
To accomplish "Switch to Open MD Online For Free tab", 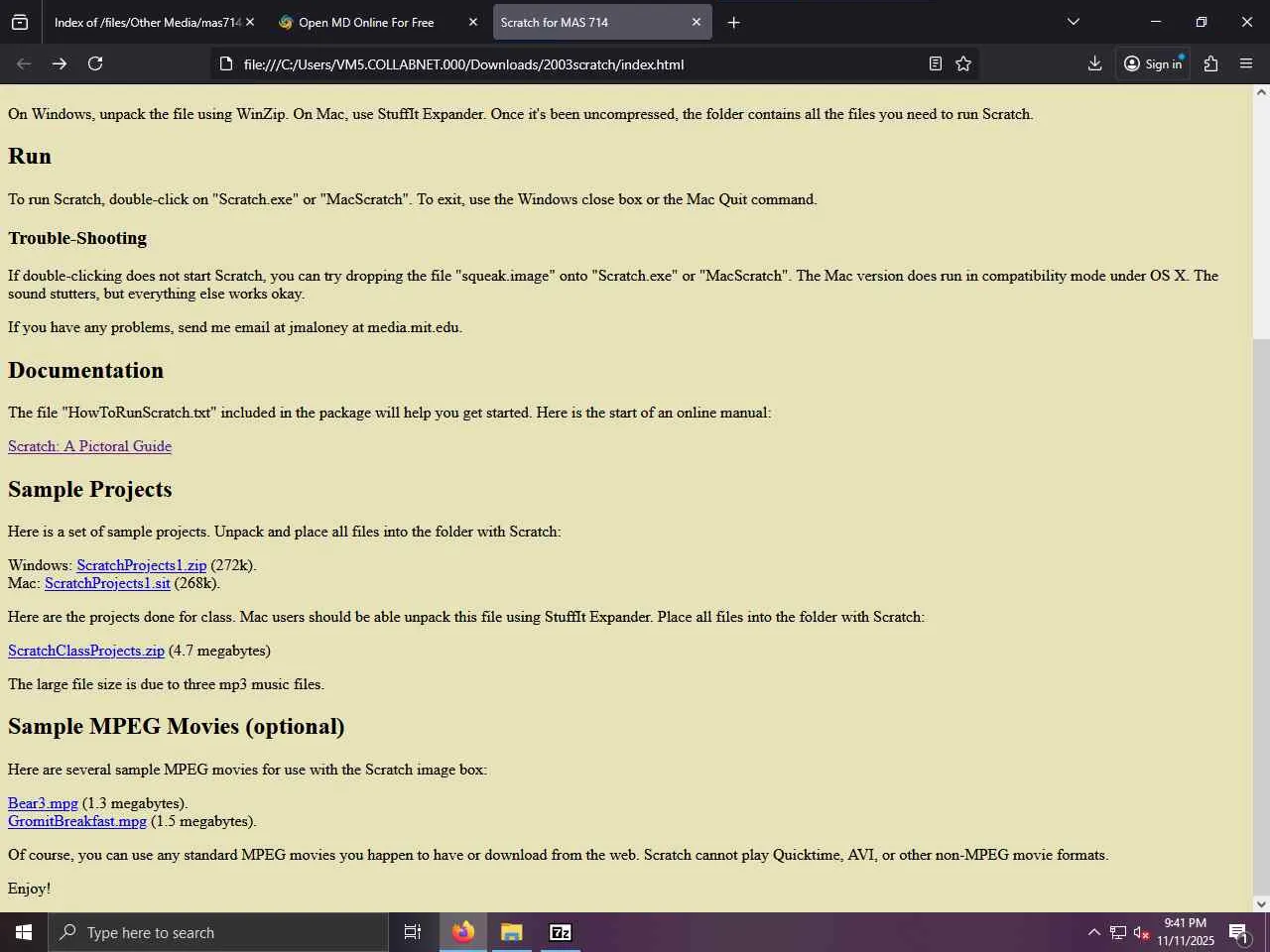I will (x=378, y=22).
